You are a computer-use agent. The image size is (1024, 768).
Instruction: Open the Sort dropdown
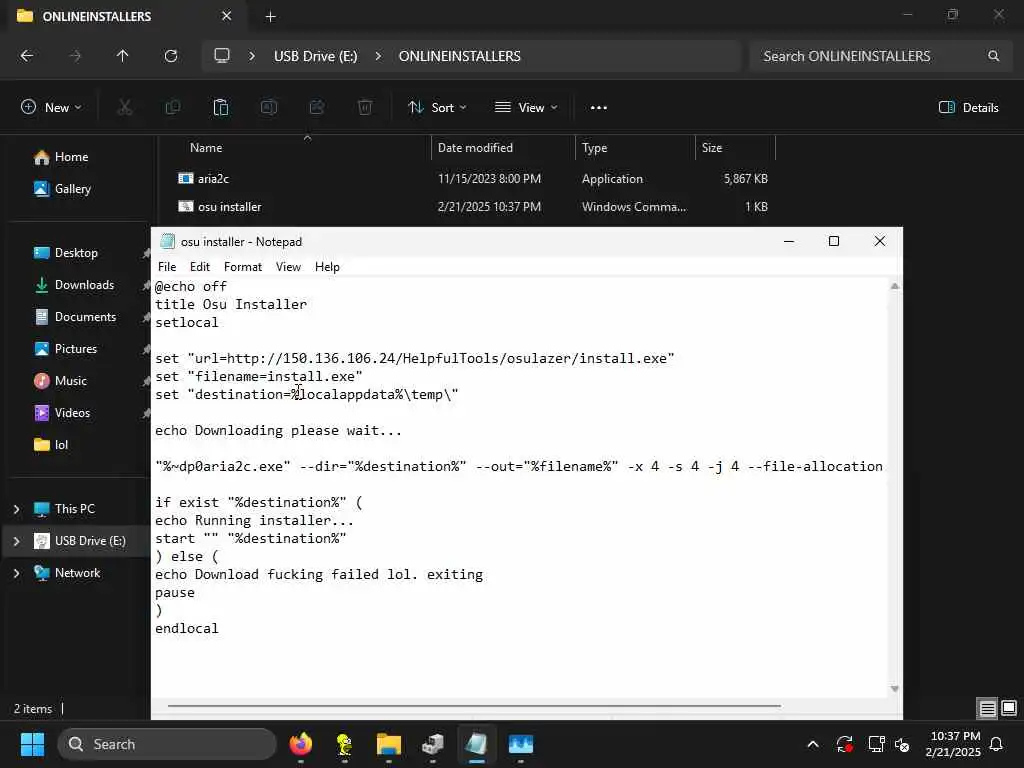(x=437, y=108)
